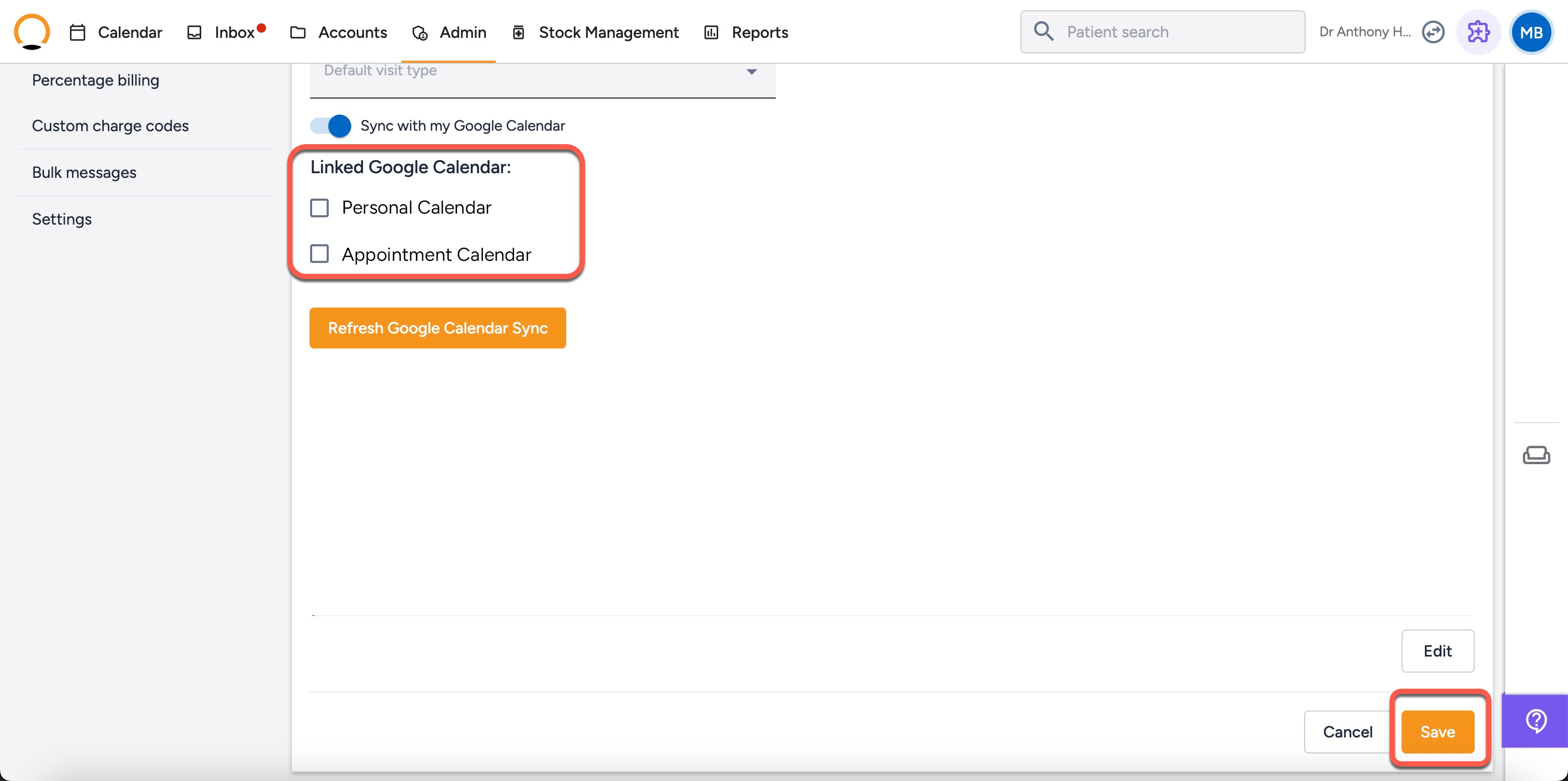
Task: Click the Reports chart icon
Action: [x=711, y=32]
